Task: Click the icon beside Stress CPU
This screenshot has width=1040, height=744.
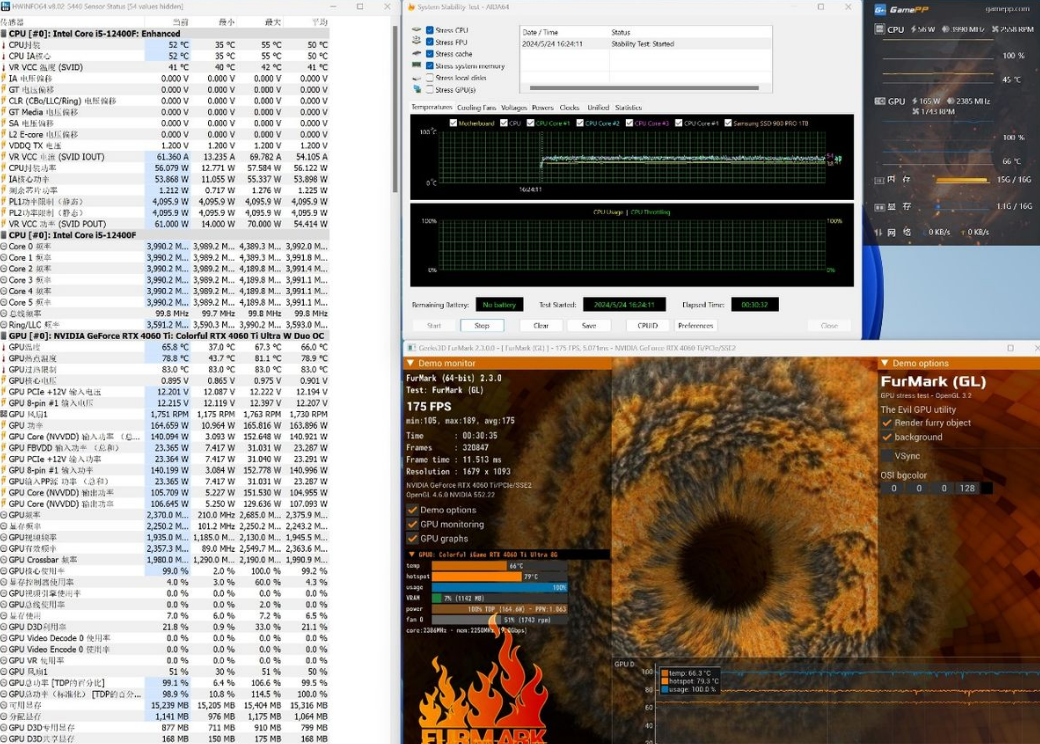Action: coord(417,30)
